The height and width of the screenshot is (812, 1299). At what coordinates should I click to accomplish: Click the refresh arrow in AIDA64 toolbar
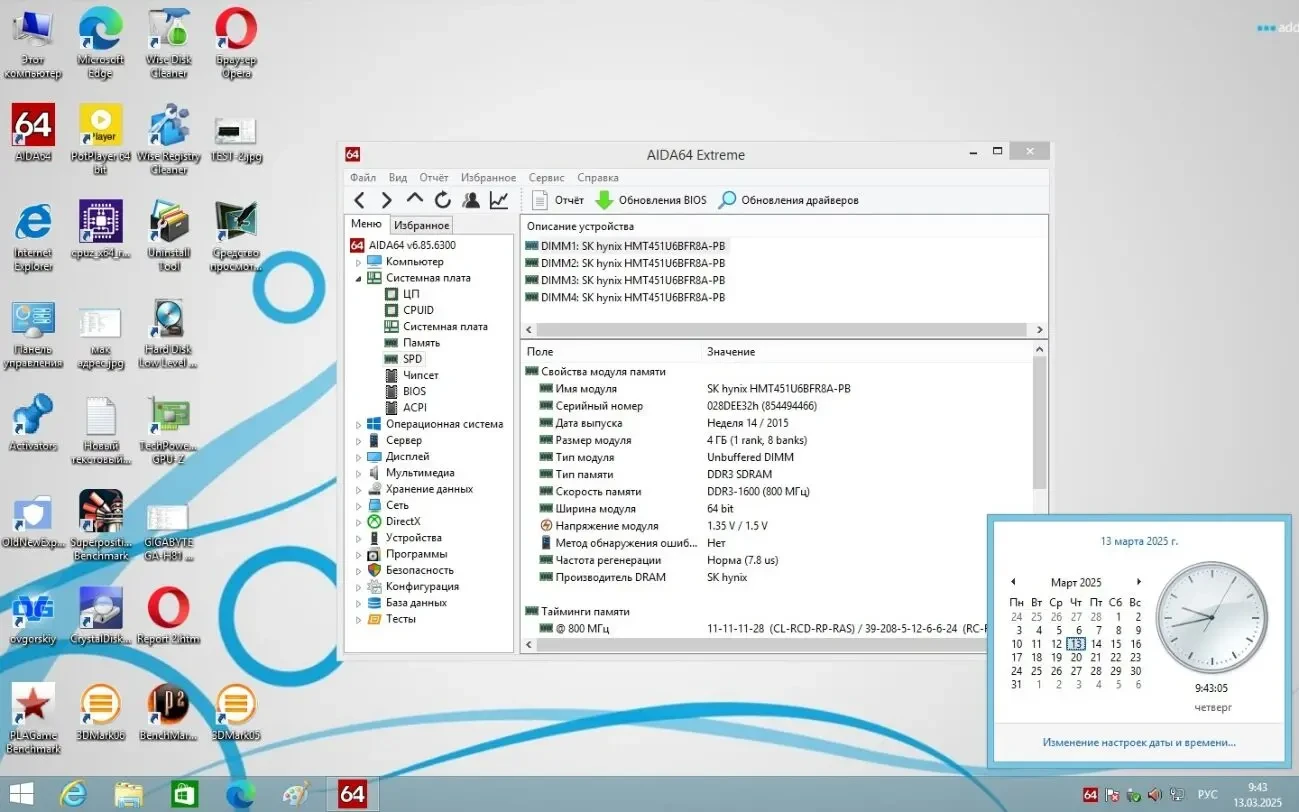tap(442, 199)
